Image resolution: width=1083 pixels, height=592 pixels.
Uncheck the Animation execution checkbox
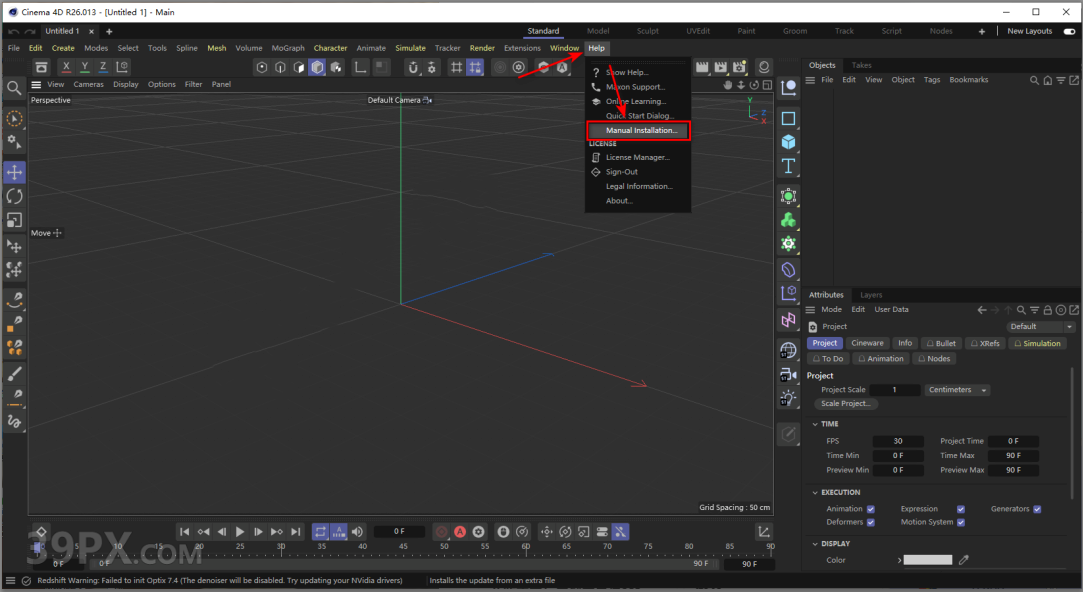(x=871, y=509)
